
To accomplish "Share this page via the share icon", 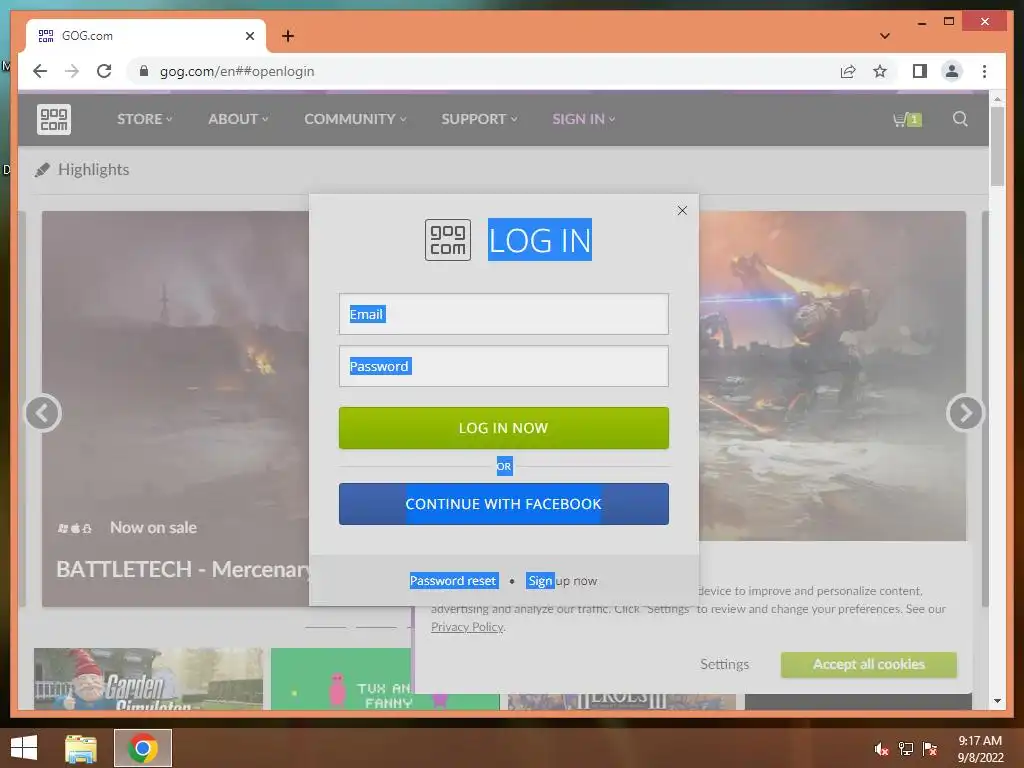I will coord(848,71).
